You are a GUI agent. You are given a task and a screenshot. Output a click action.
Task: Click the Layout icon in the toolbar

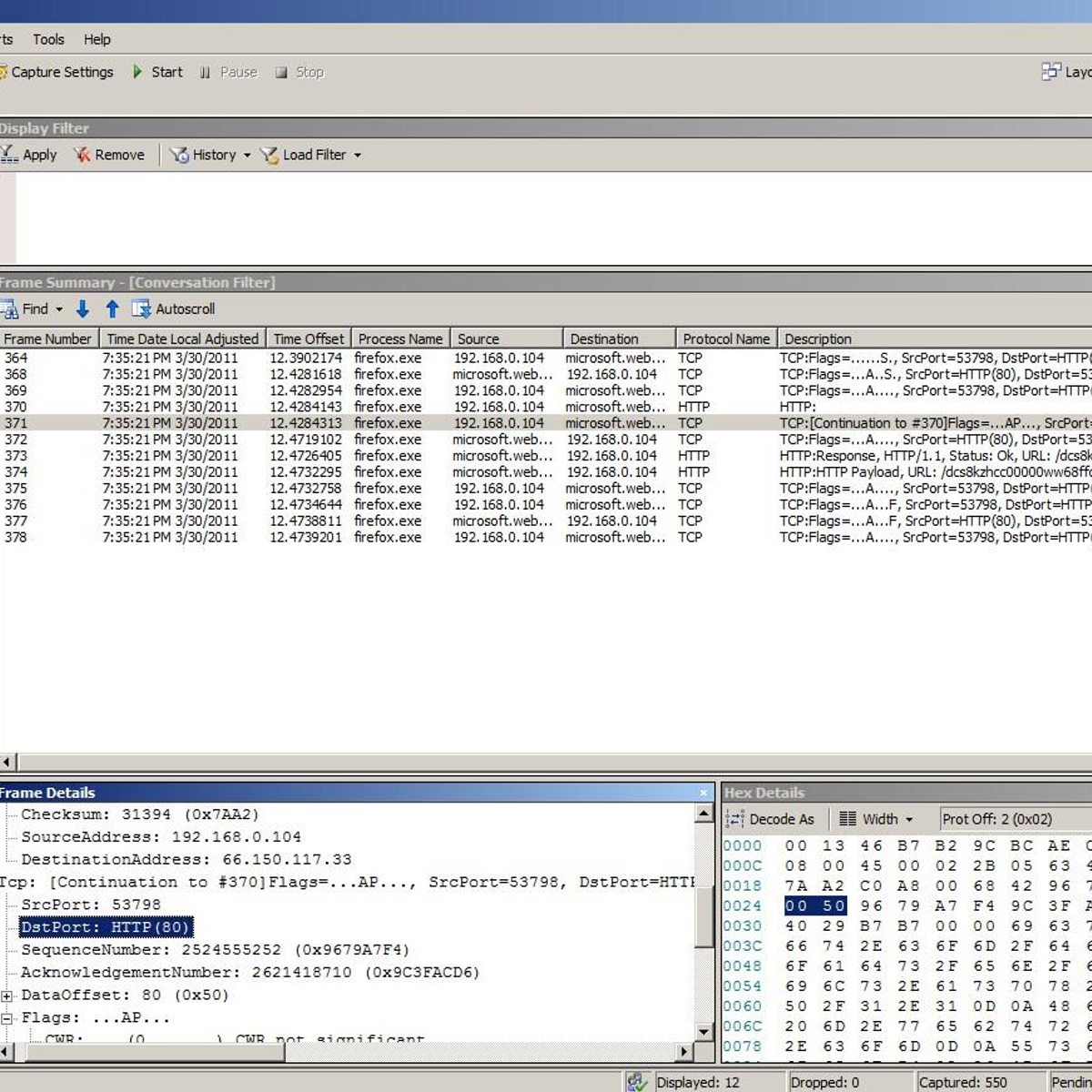pyautogui.click(x=1051, y=71)
